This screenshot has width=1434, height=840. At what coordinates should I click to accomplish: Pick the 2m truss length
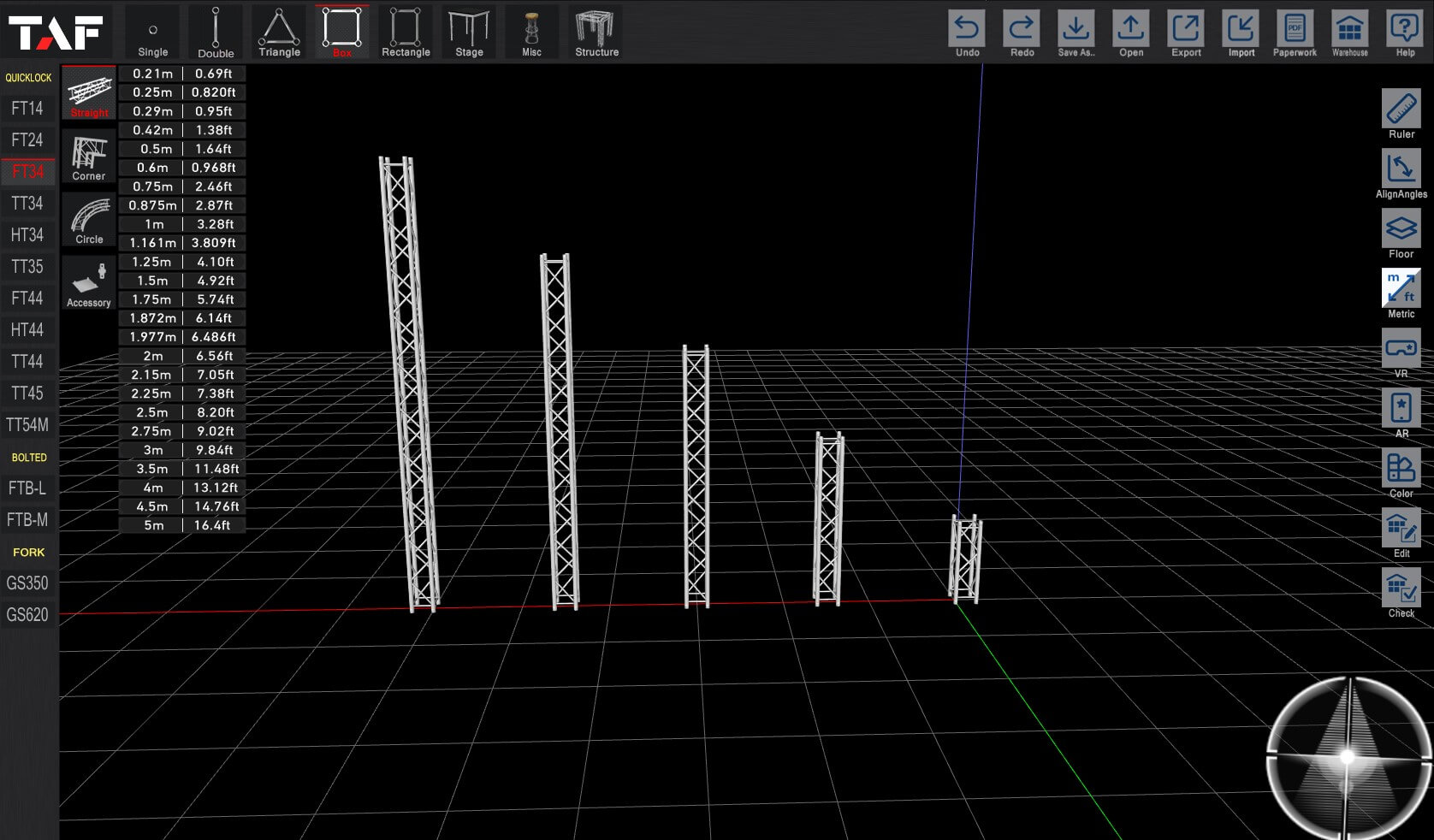(x=182, y=356)
